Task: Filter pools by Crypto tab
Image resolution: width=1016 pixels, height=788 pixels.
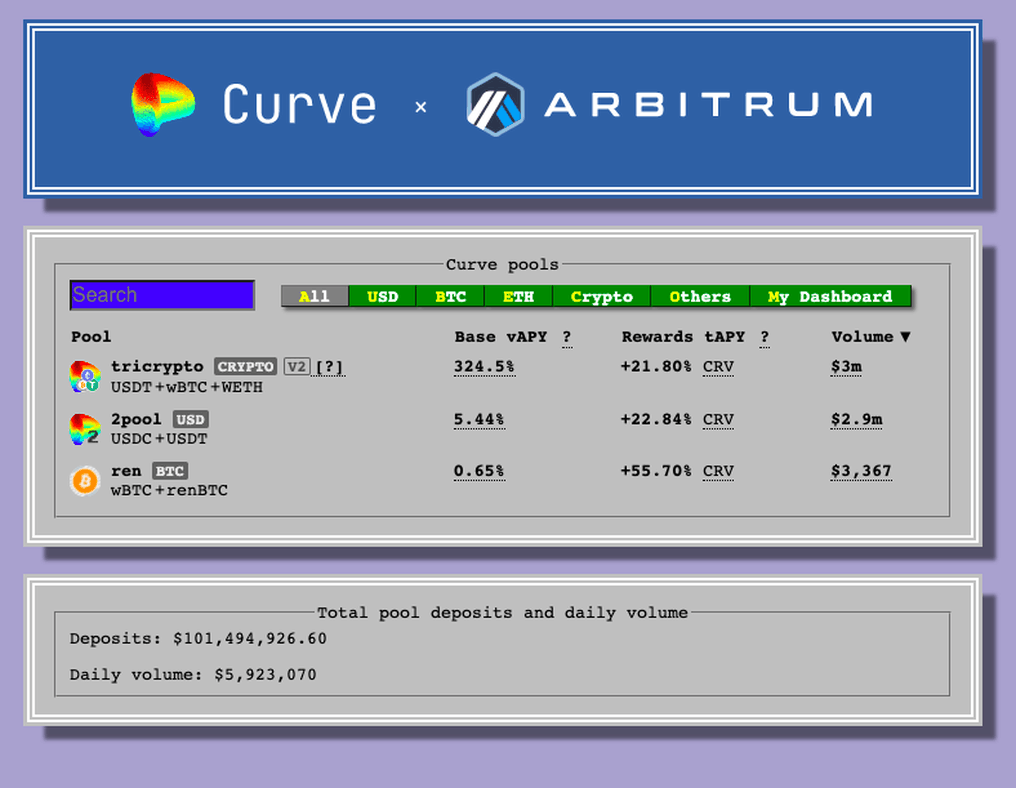Action: [601, 296]
